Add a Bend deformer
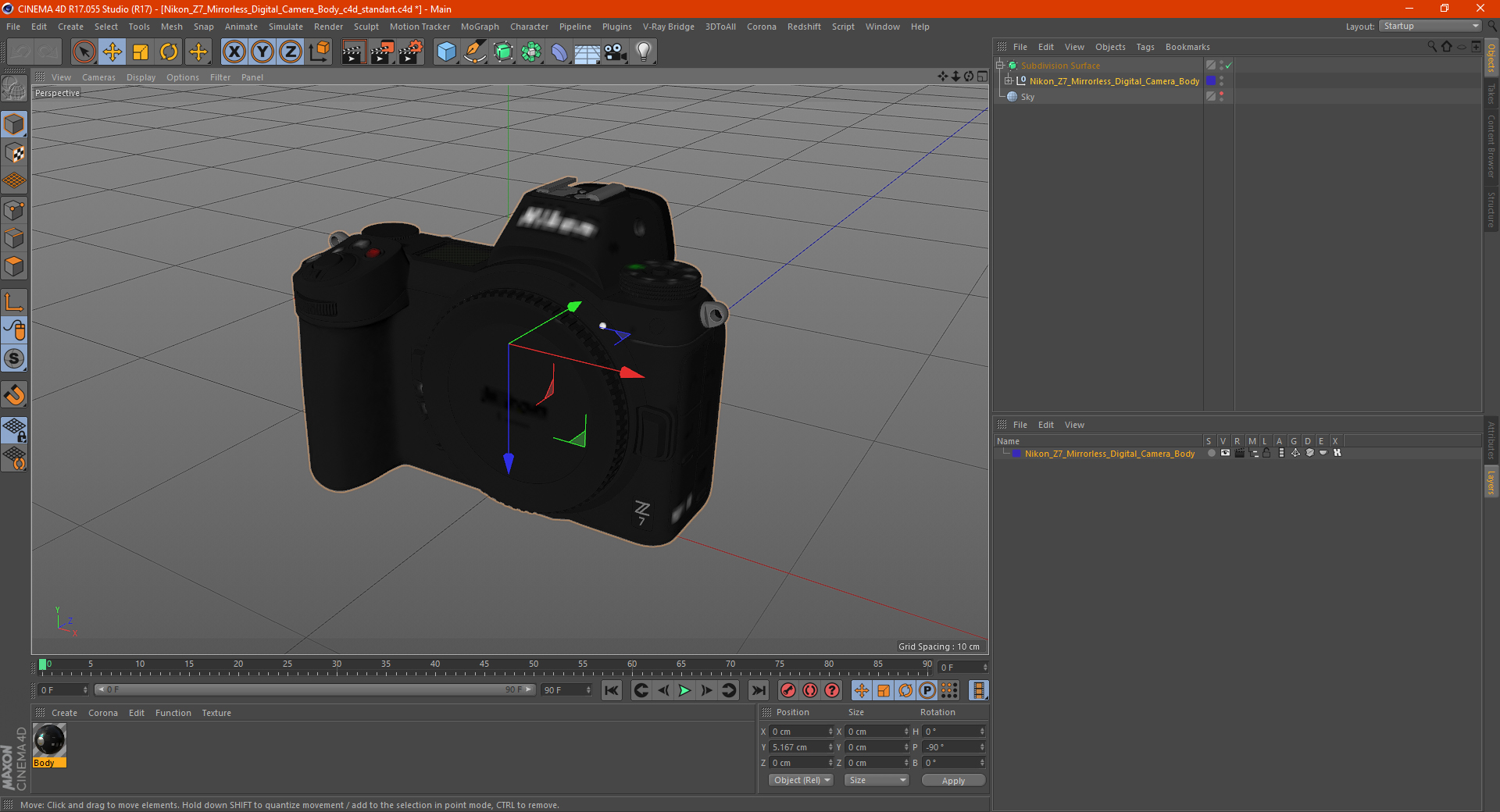The height and width of the screenshot is (812, 1500). (x=559, y=52)
